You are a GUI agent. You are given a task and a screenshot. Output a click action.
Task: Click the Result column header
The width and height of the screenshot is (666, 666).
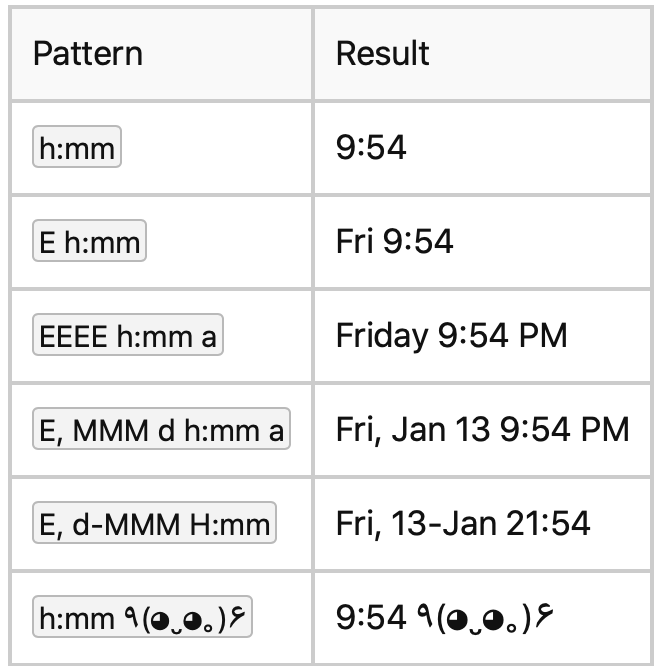(x=382, y=53)
